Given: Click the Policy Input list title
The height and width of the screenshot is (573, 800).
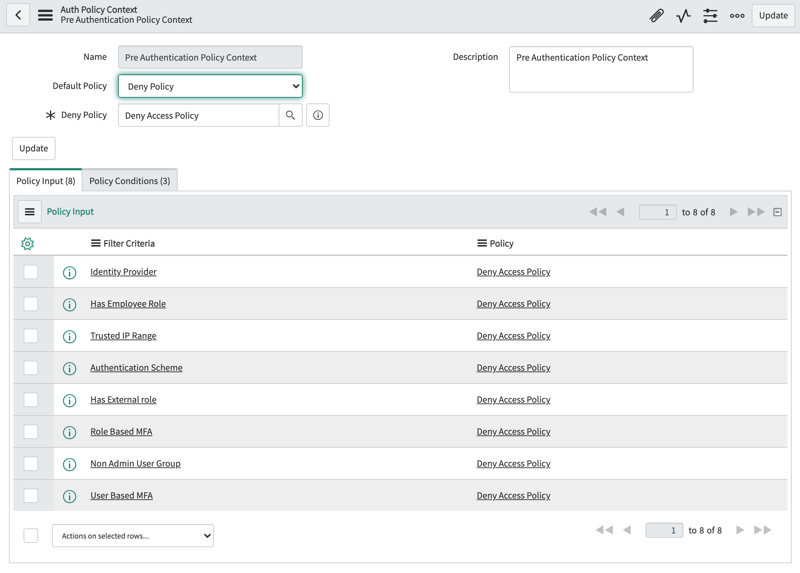Looking at the screenshot, I should (70, 212).
